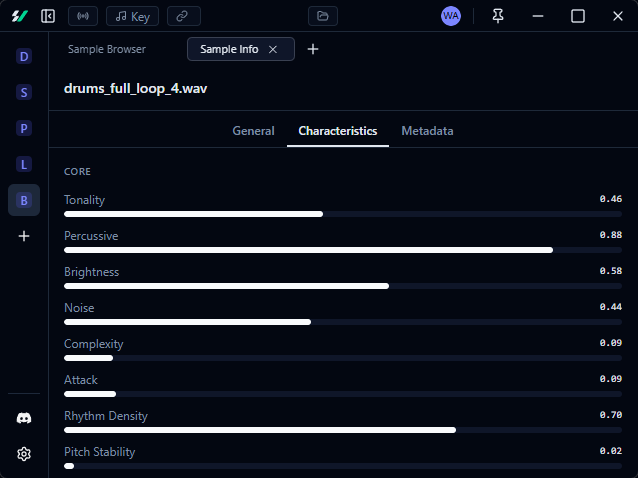Open the Discord link icon
The height and width of the screenshot is (478, 638).
coord(24,418)
